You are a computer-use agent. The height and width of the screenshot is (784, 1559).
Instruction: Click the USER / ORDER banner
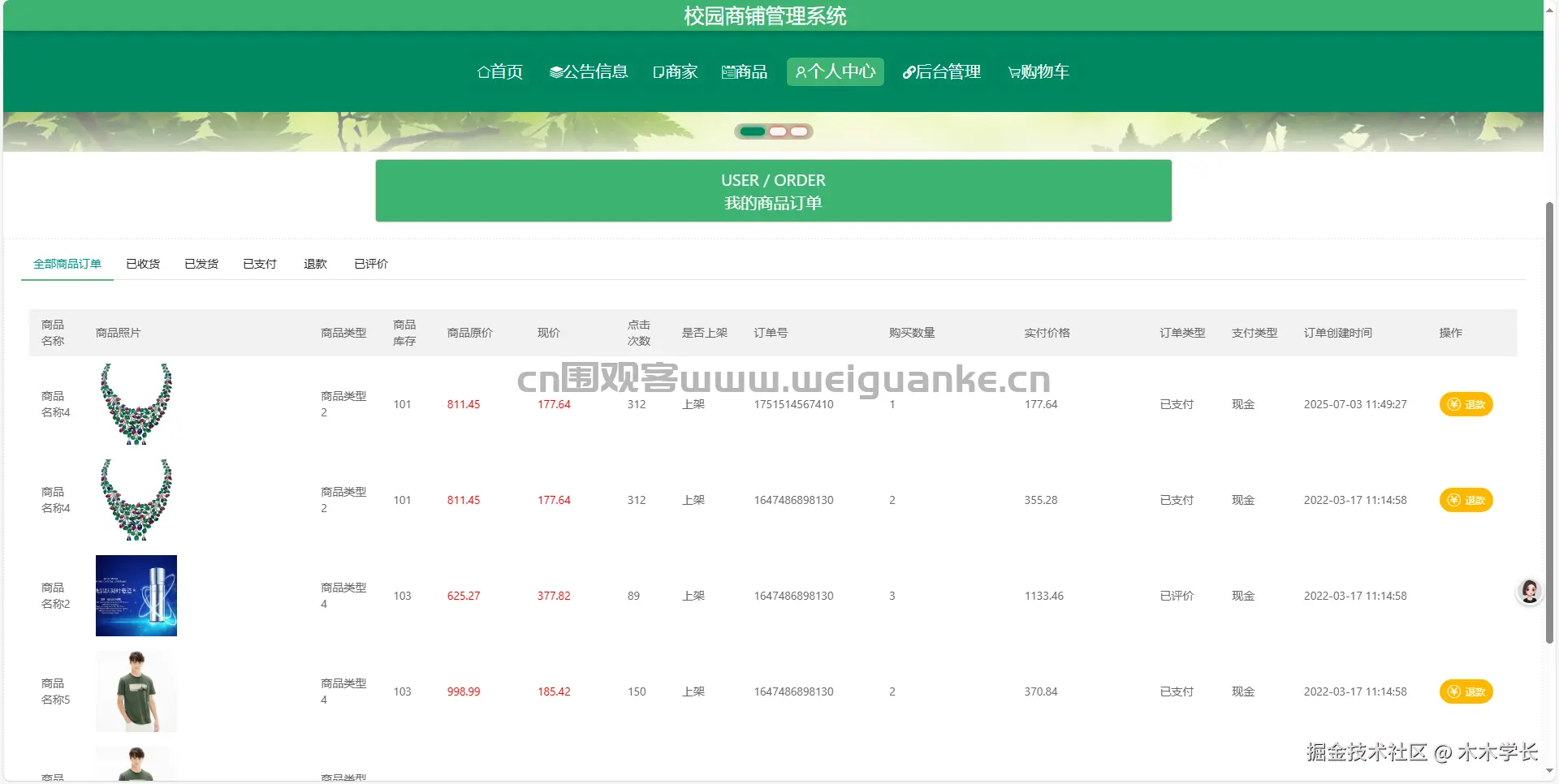[x=773, y=191]
